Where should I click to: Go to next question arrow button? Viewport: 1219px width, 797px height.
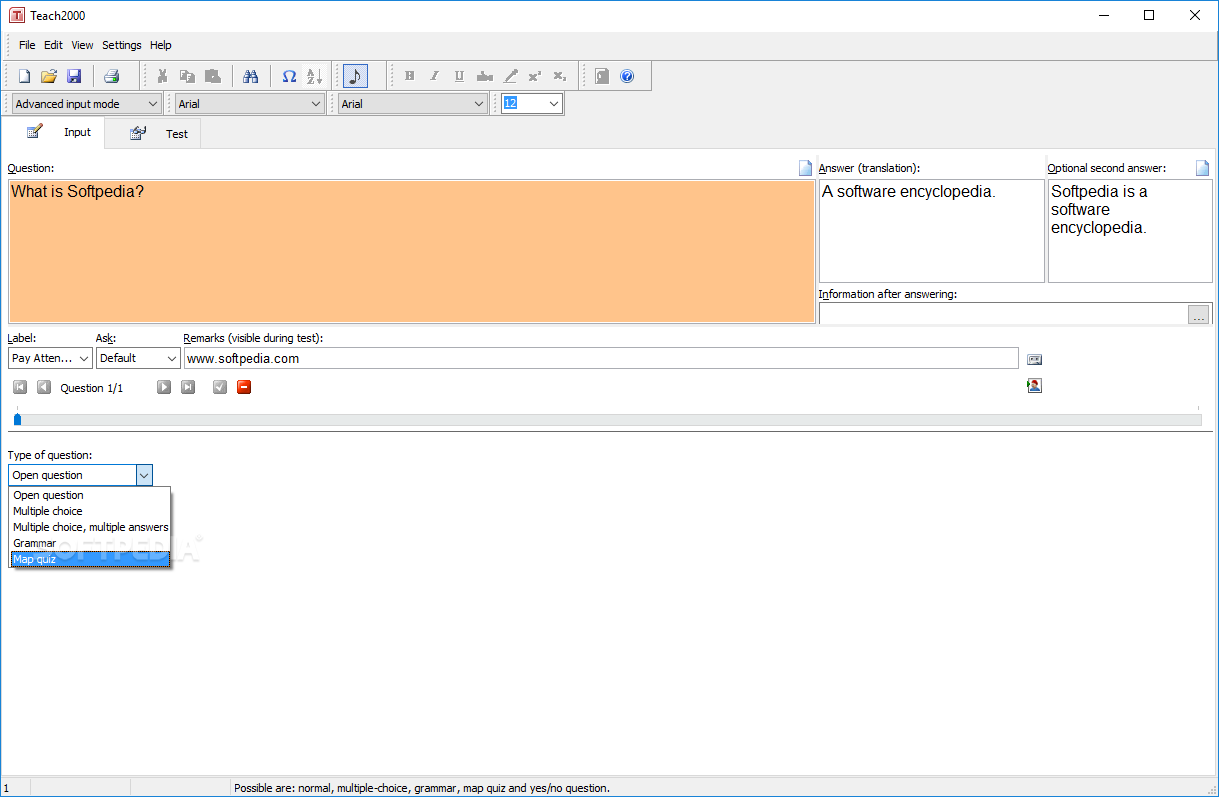[x=164, y=387]
